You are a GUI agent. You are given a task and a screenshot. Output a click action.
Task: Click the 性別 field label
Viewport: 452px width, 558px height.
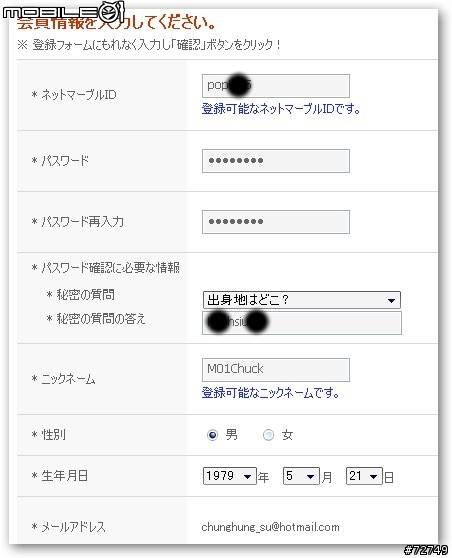point(53,435)
